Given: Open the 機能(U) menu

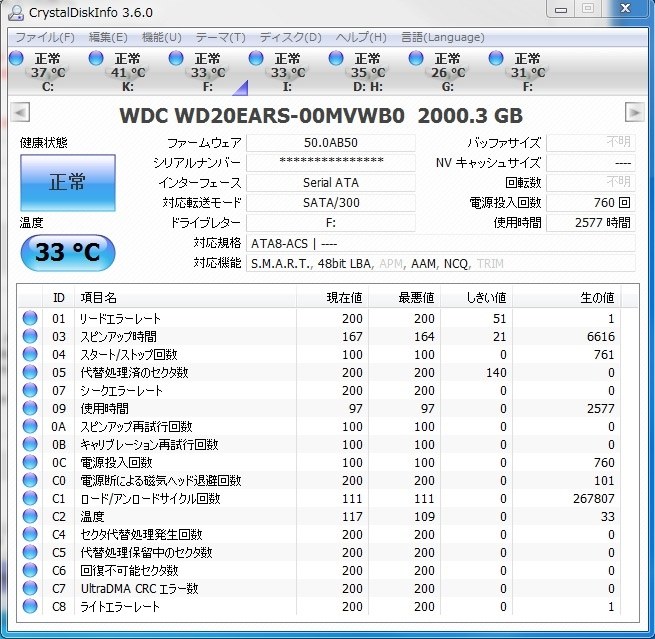Looking at the screenshot, I should point(162,38).
